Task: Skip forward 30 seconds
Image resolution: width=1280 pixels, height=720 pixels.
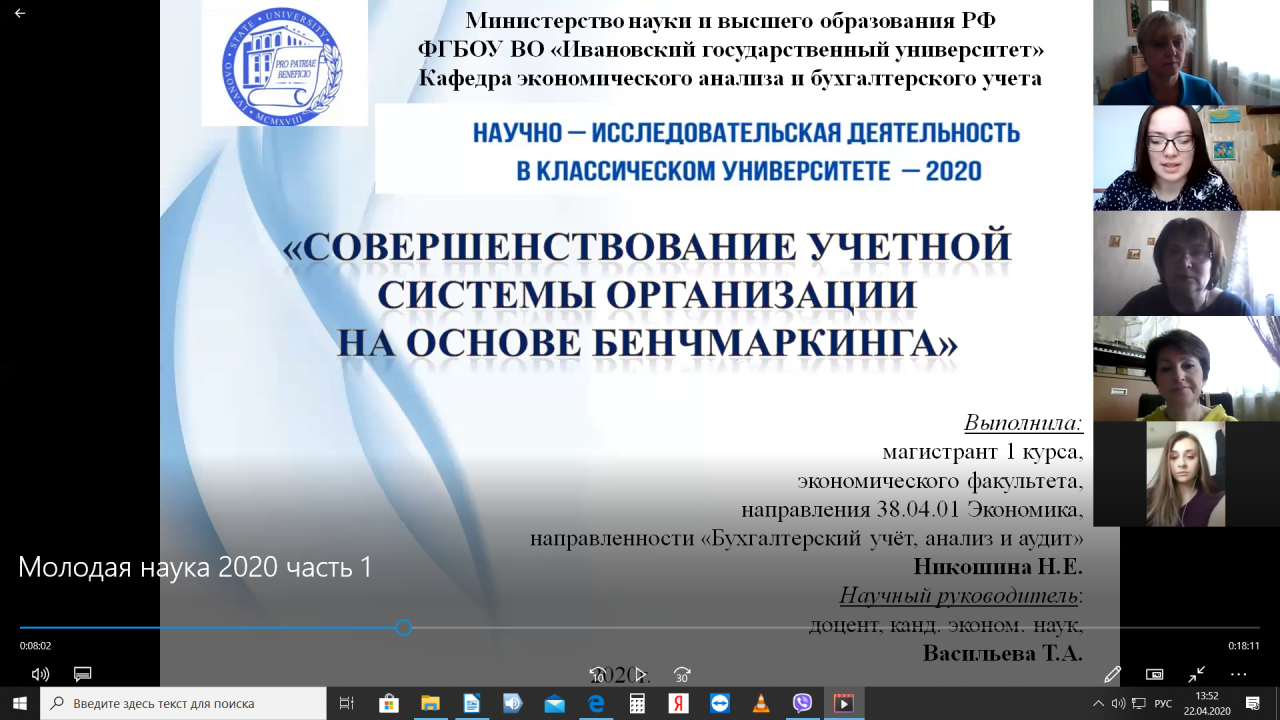Action: pyautogui.click(x=682, y=675)
